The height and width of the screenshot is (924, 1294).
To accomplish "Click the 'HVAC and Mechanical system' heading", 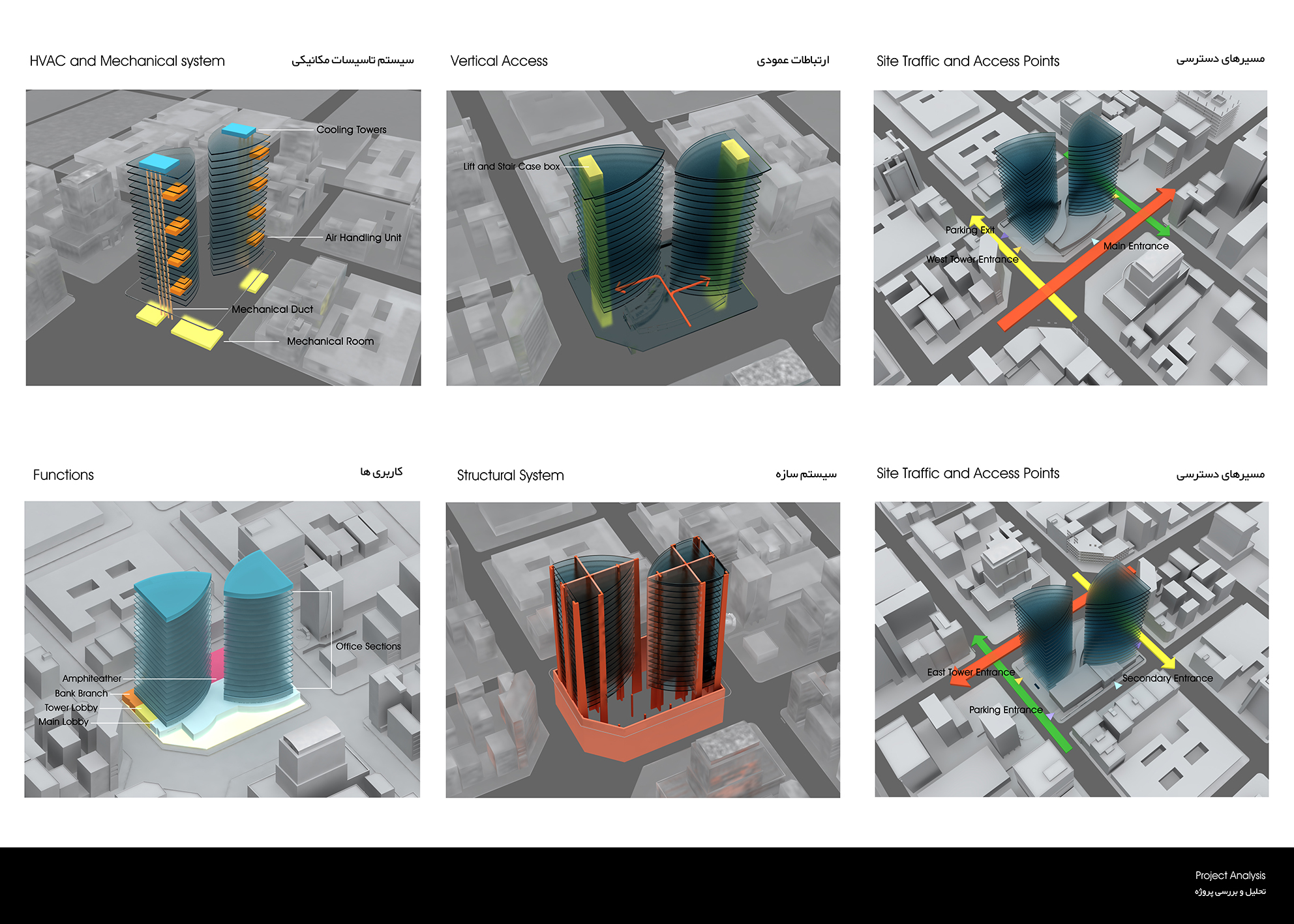I will tap(127, 61).
